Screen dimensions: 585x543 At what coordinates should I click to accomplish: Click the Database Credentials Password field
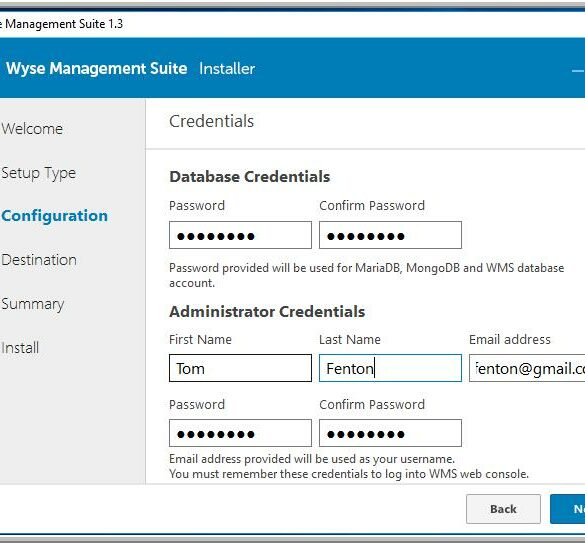[x=240, y=235]
